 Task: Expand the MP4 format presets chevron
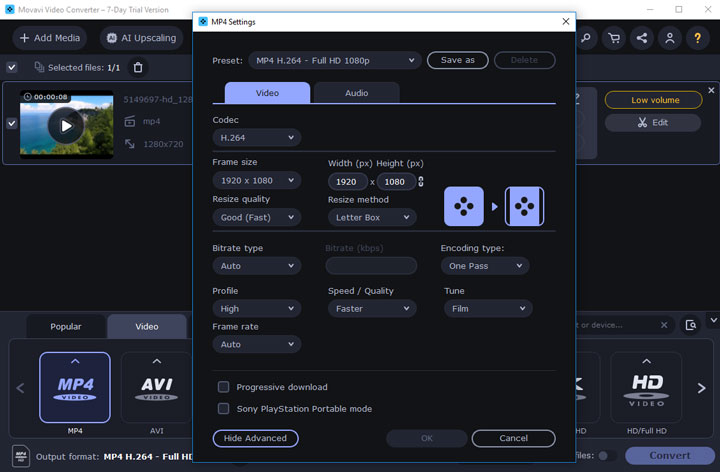[x=75, y=361]
